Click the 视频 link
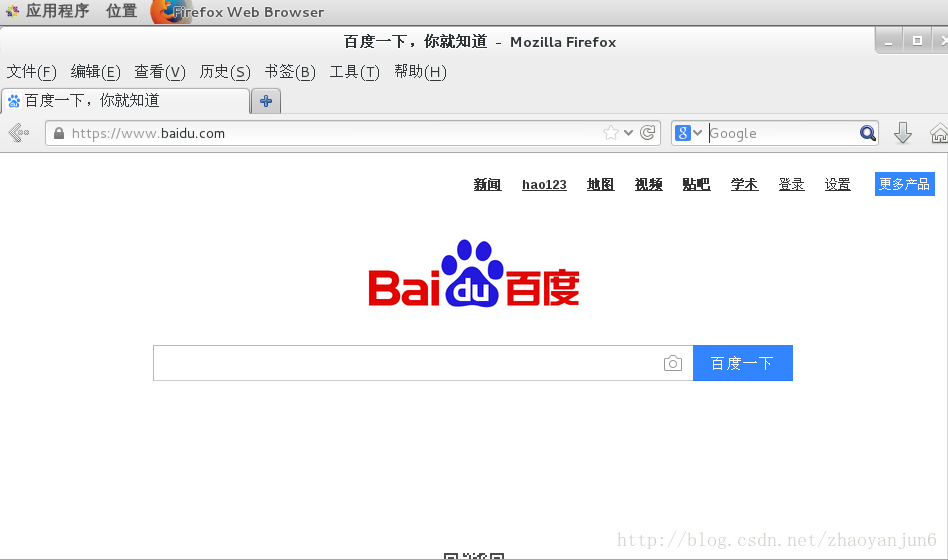This screenshot has width=948, height=560. point(648,184)
